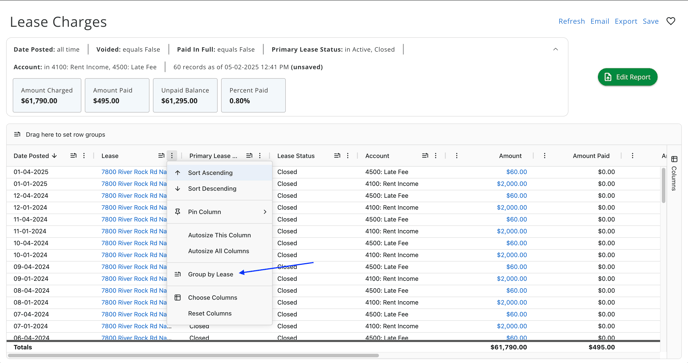The height and width of the screenshot is (363, 688).
Task: Open the Date Posted column menu icon
Action: (x=84, y=155)
